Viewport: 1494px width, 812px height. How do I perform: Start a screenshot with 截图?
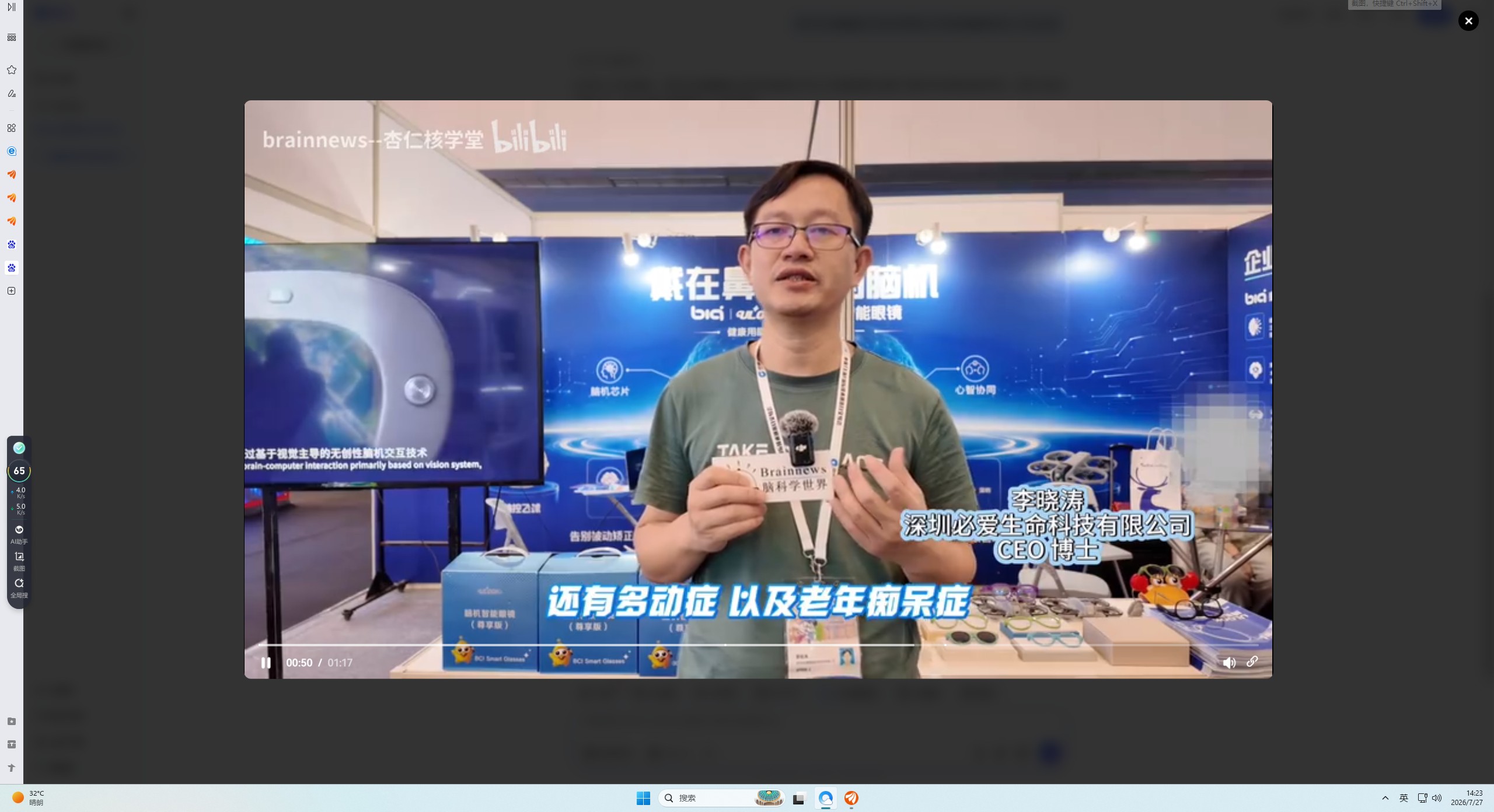(x=19, y=561)
